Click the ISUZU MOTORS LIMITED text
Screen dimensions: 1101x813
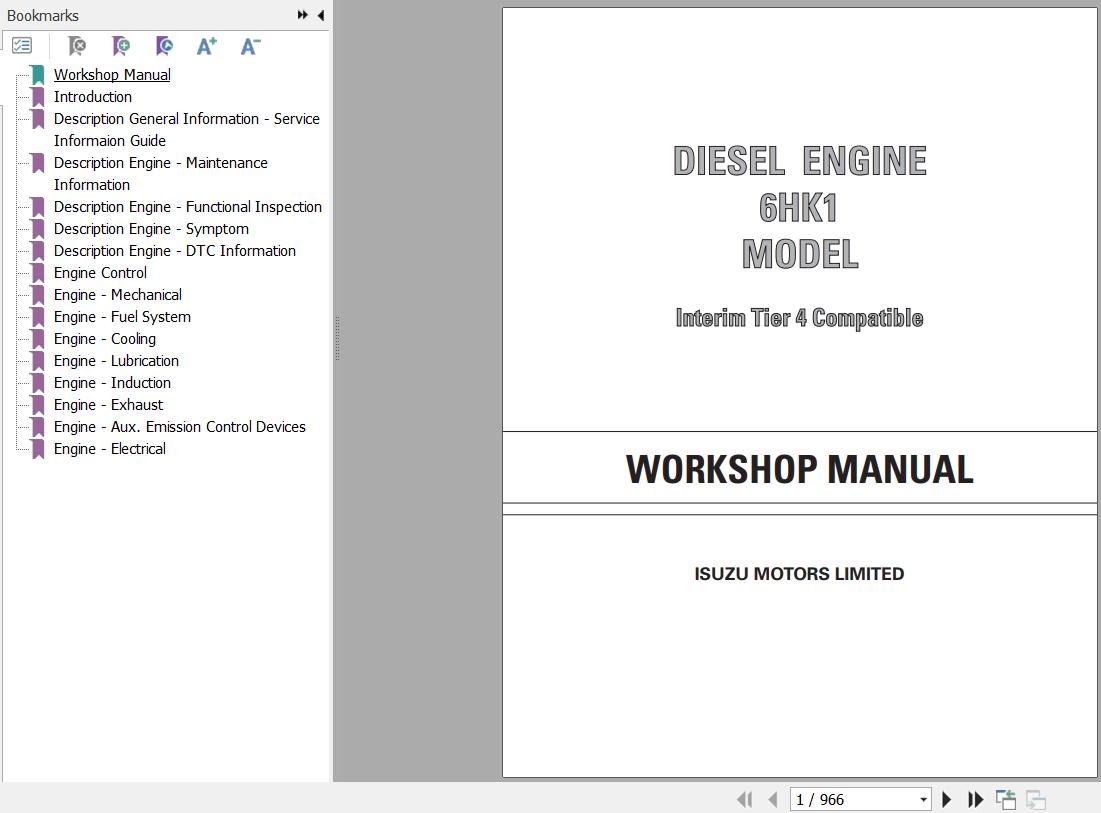(x=799, y=574)
